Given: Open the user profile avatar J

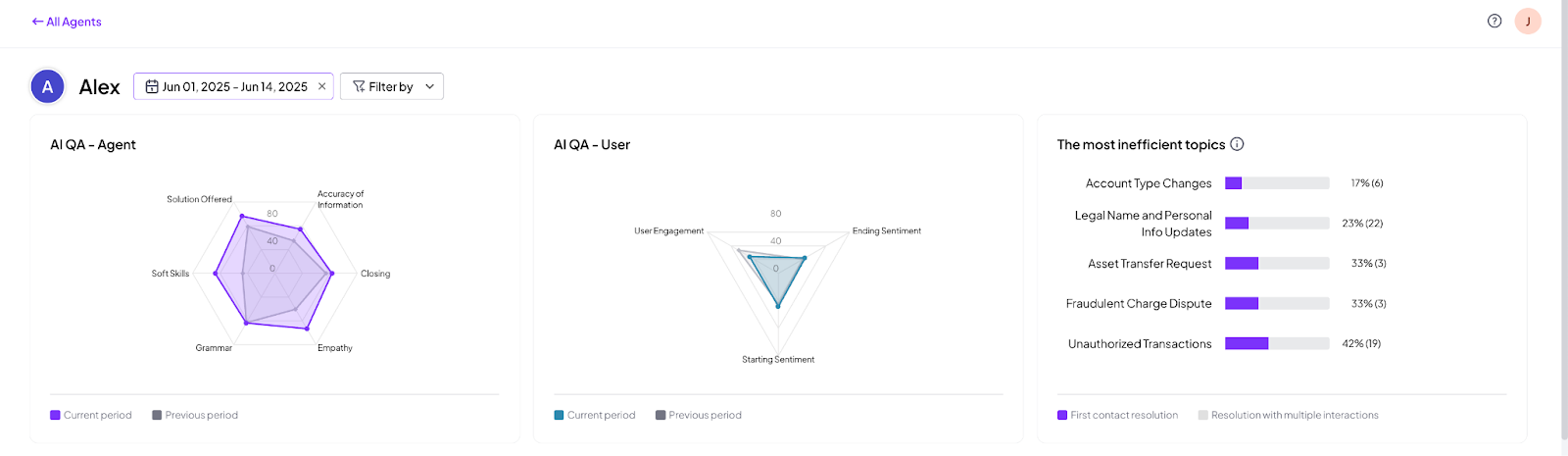Looking at the screenshot, I should [x=1528, y=21].
